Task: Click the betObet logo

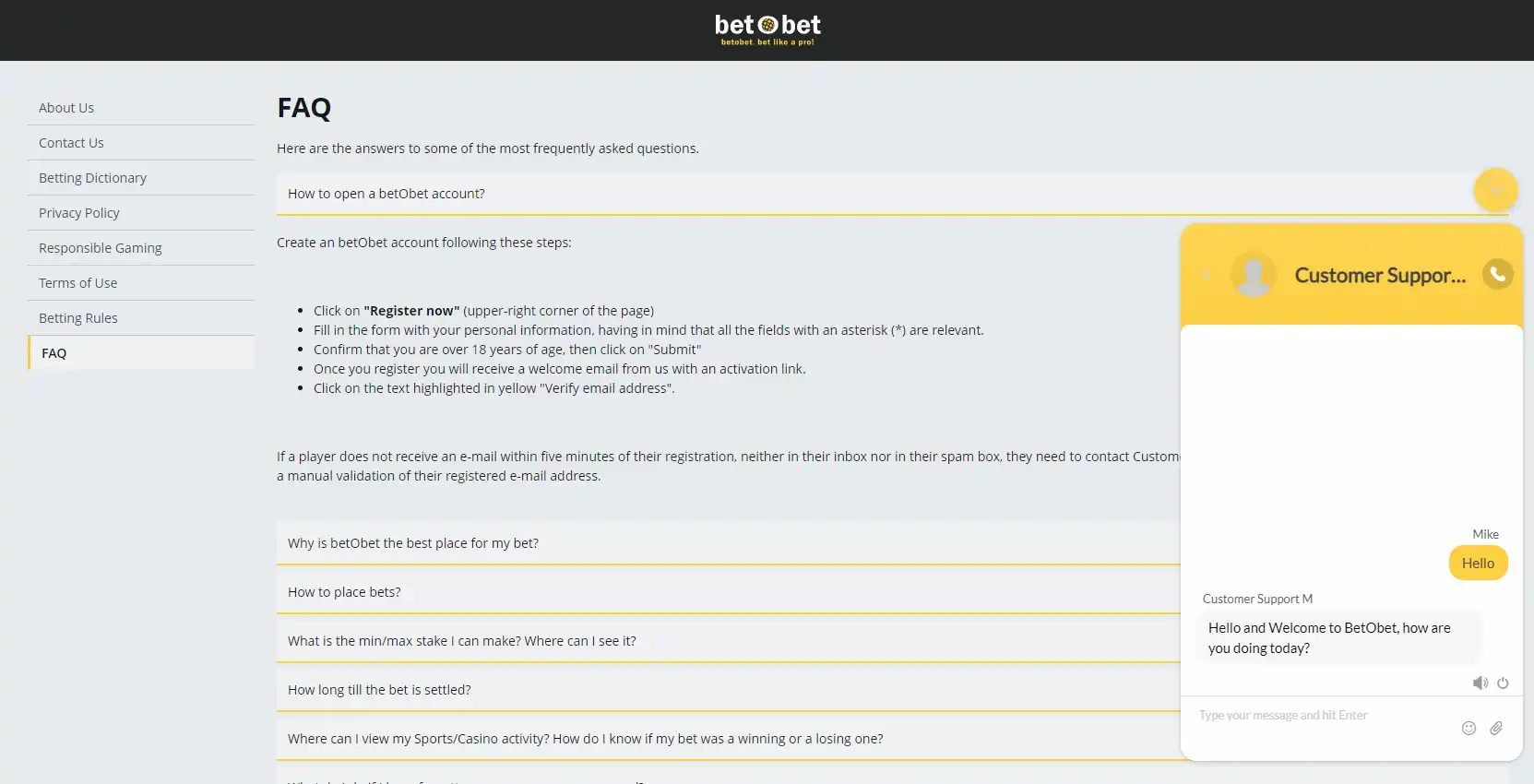Action: 767,30
